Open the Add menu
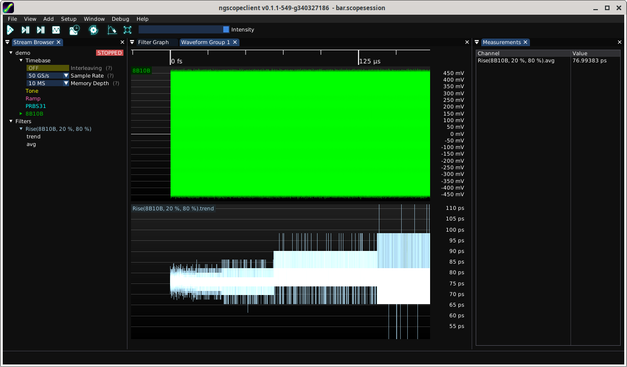Image resolution: width=627 pixels, height=367 pixels. tap(48, 19)
